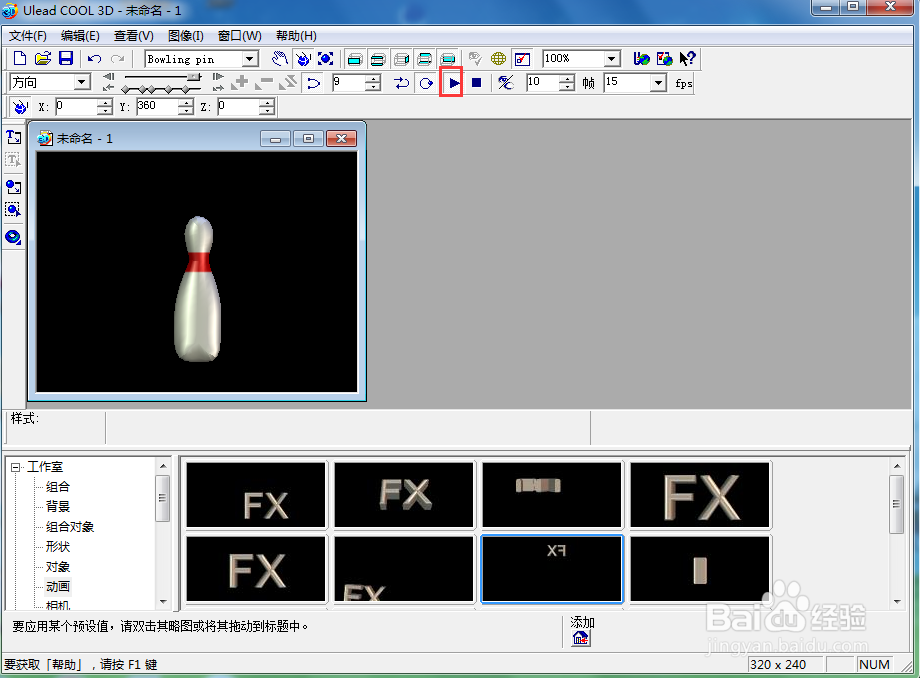Click the first object face icon in toolbar

click(355, 59)
